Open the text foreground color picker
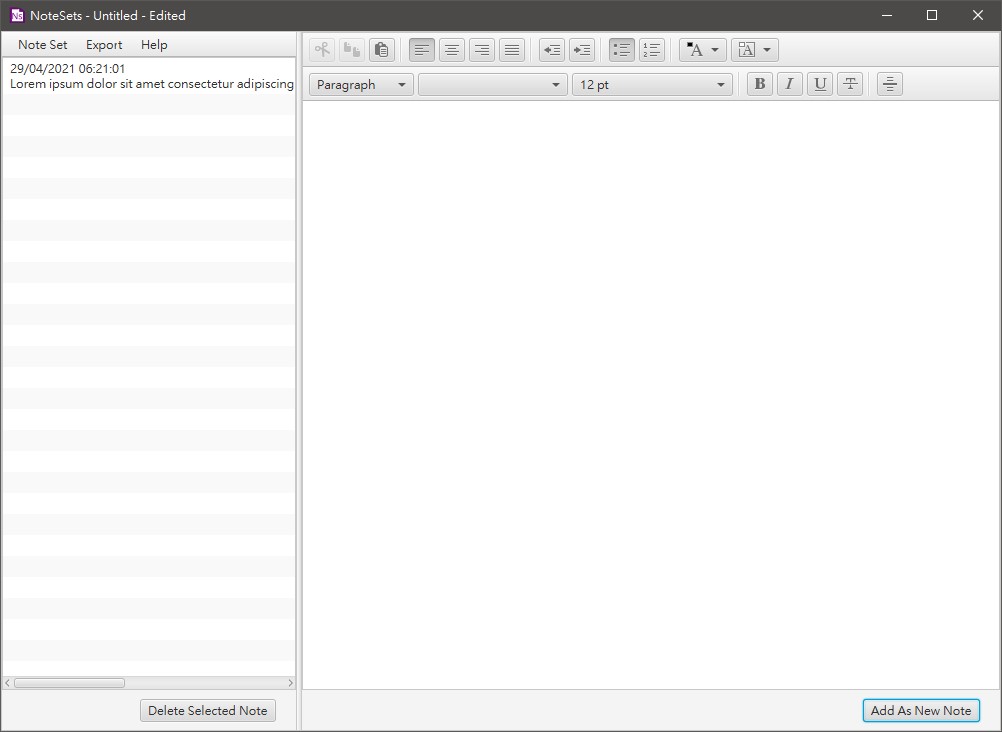 click(703, 50)
